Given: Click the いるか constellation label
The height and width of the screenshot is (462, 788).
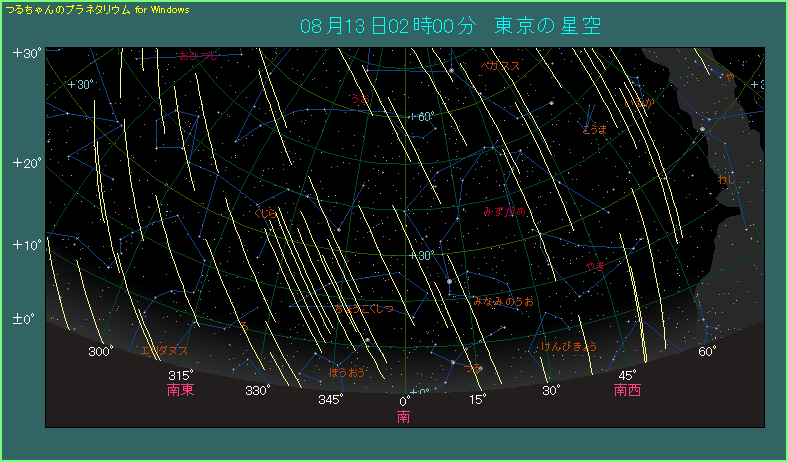Looking at the screenshot, I should point(637,102).
